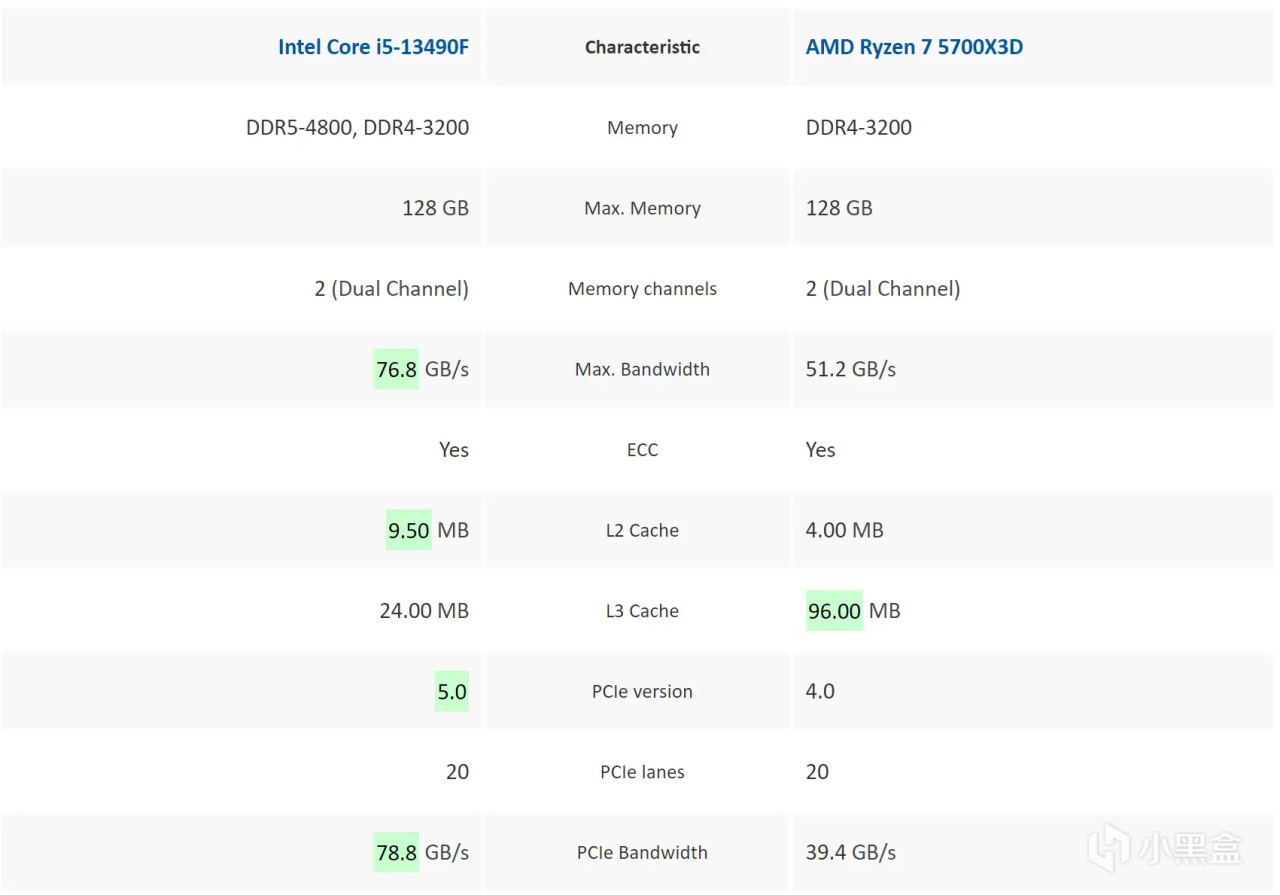Click the Characteristic column header

point(642,47)
